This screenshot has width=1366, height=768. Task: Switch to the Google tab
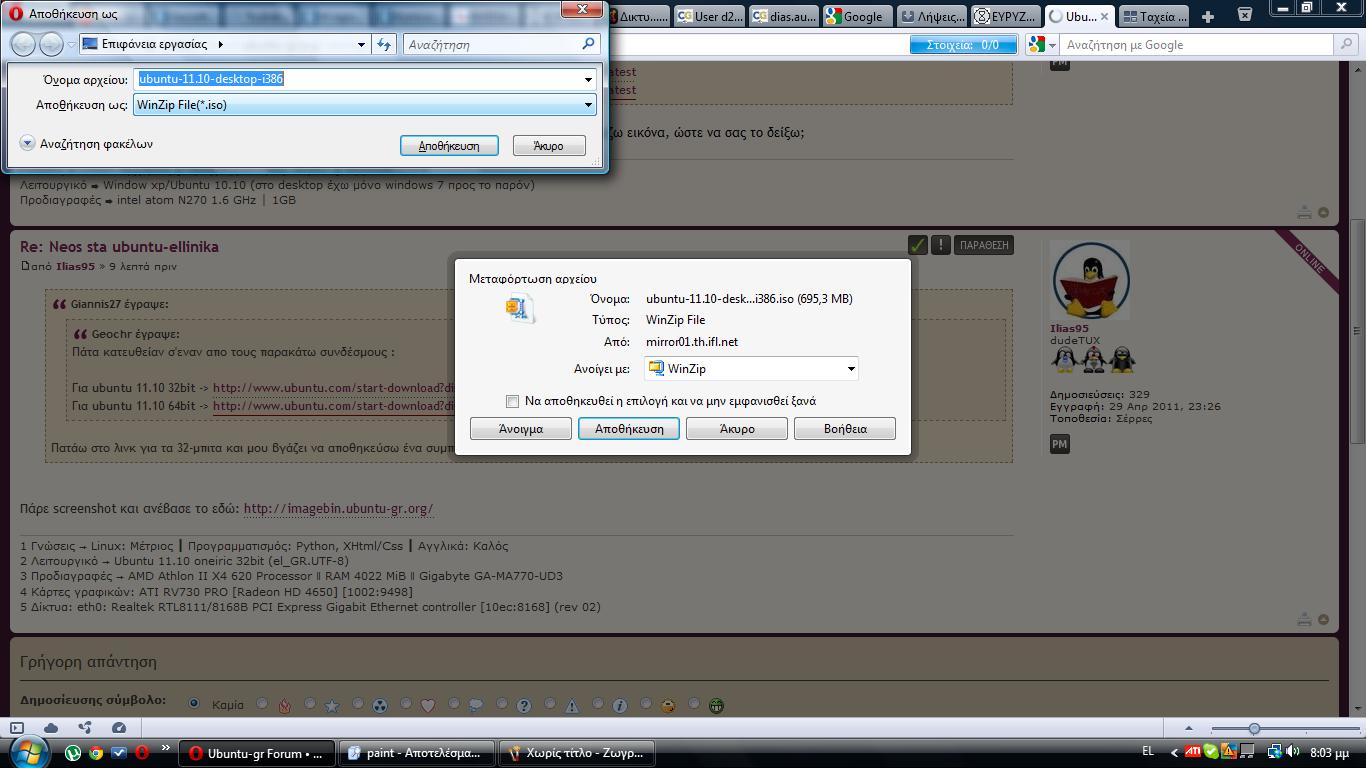pyautogui.click(x=855, y=16)
